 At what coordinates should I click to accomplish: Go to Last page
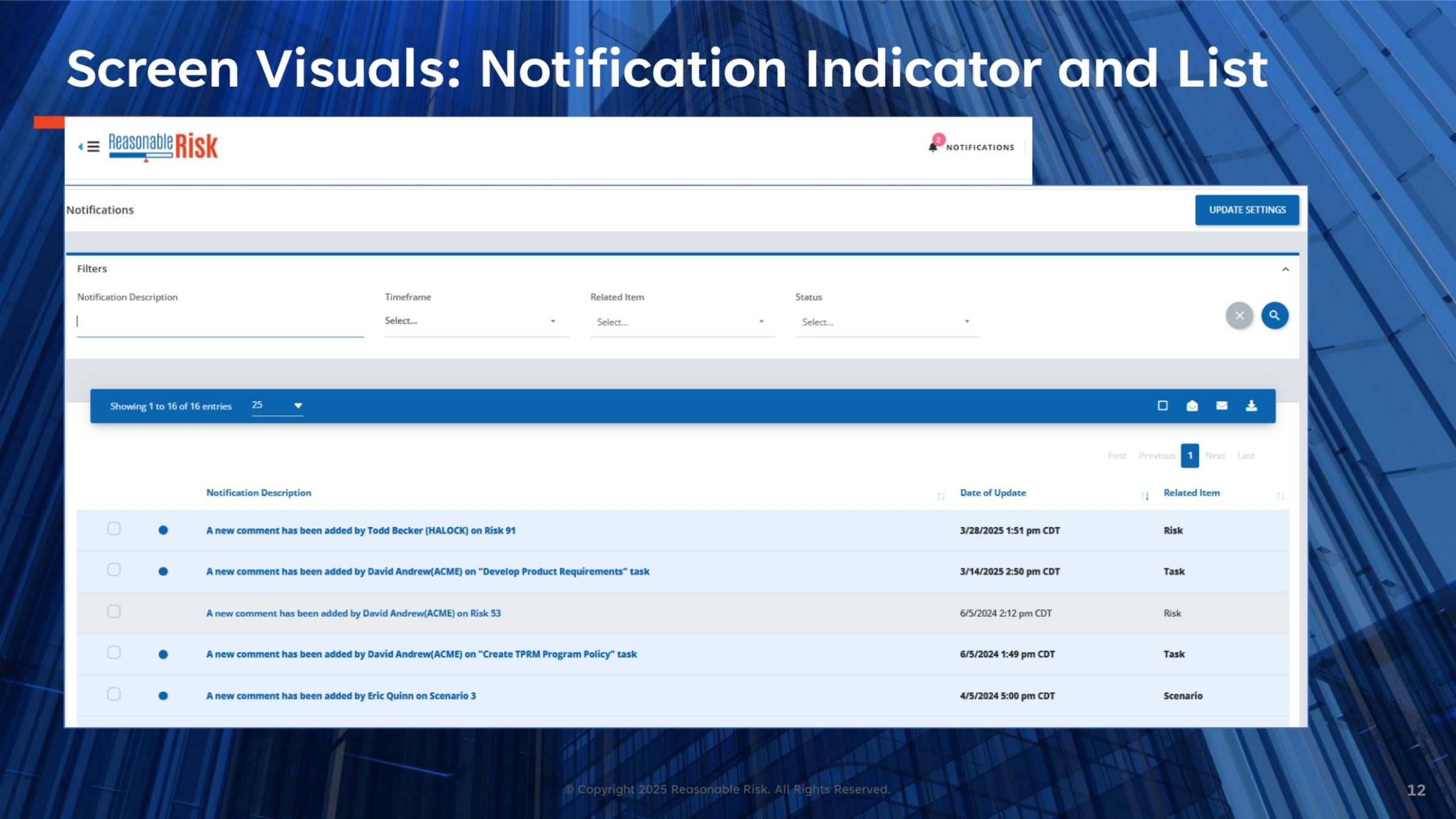tap(1246, 456)
